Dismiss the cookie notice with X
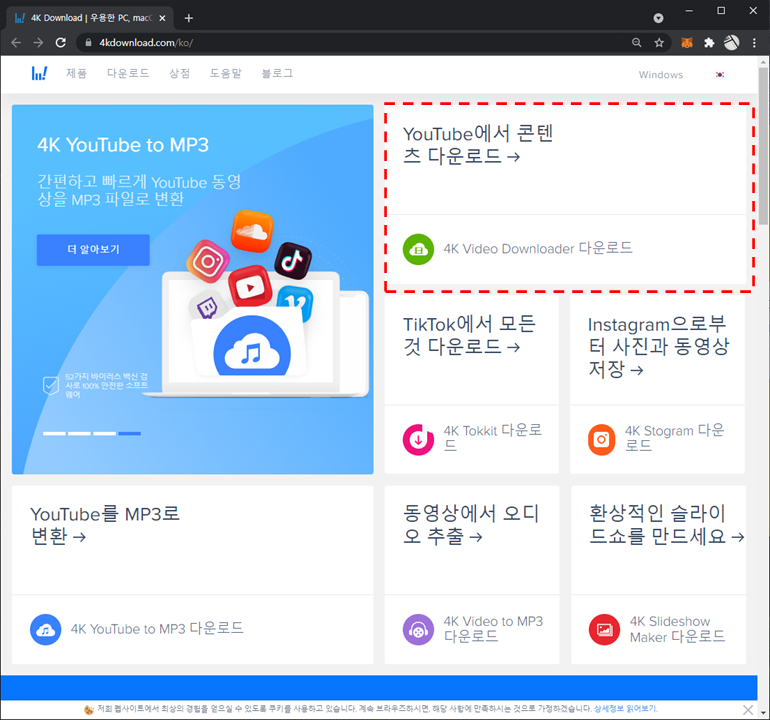The height and width of the screenshot is (720, 770). [x=748, y=710]
